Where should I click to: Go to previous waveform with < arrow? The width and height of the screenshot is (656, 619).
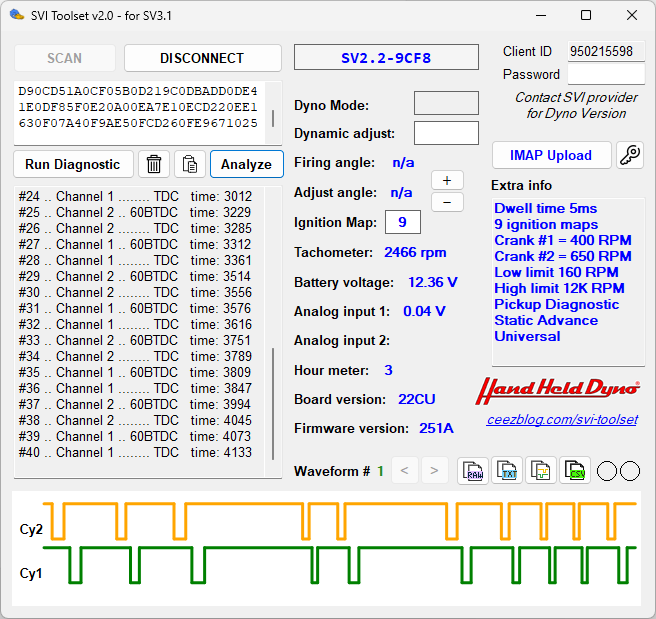tap(404, 471)
